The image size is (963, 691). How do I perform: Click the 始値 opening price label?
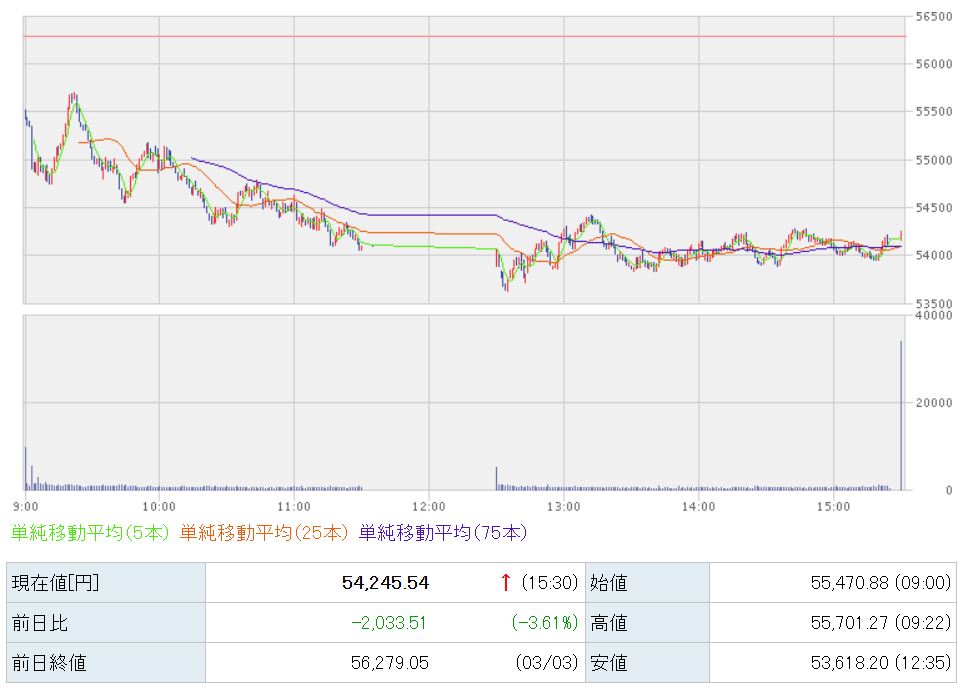point(608,583)
